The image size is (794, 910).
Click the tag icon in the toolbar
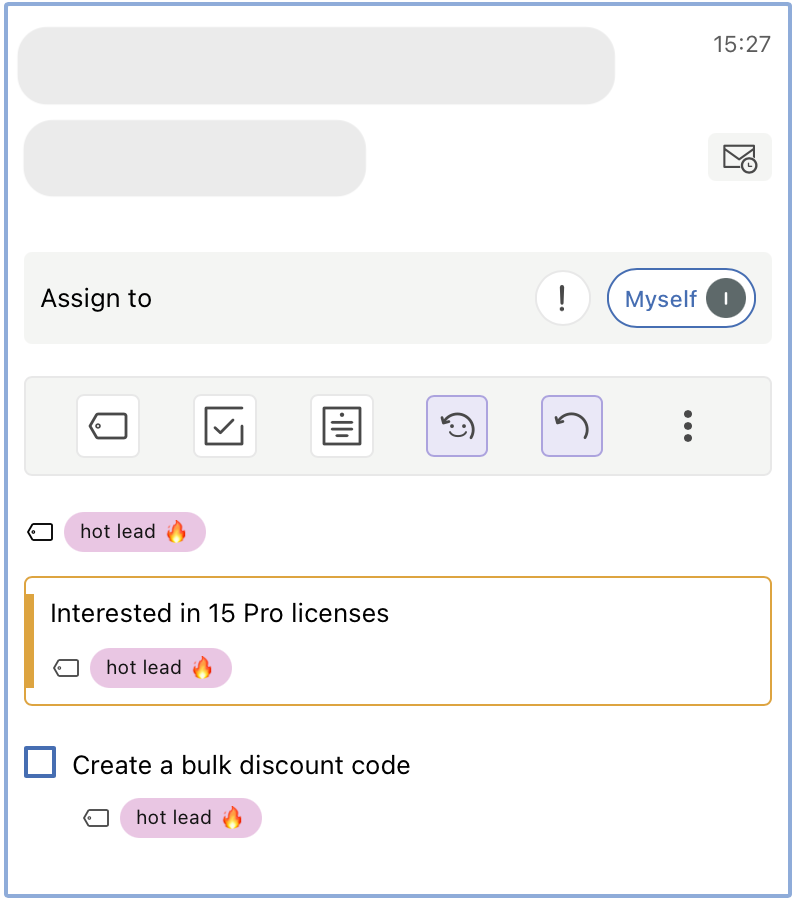tap(108, 426)
